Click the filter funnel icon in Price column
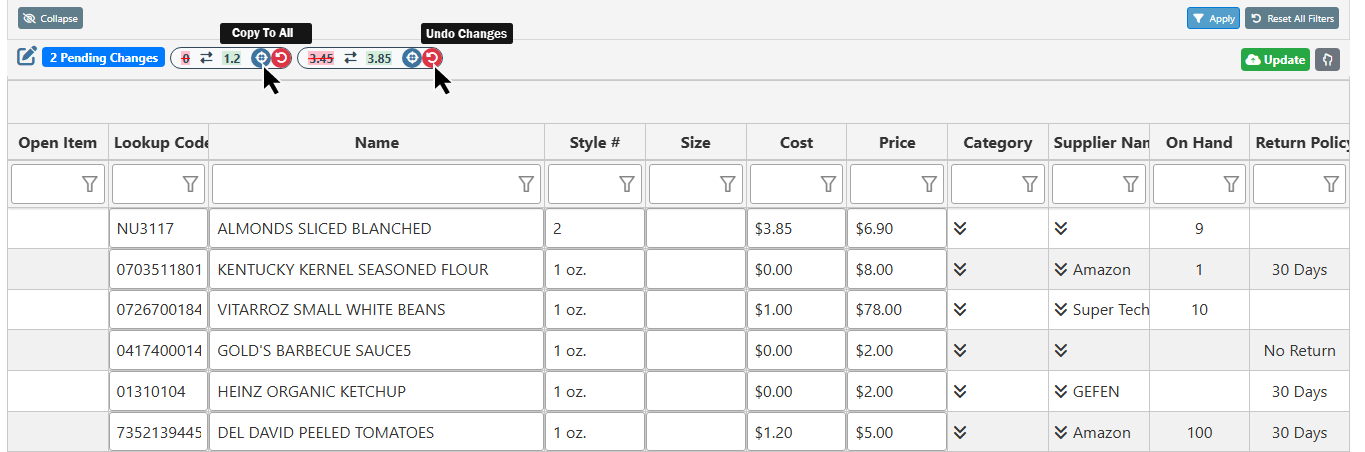 tap(929, 184)
